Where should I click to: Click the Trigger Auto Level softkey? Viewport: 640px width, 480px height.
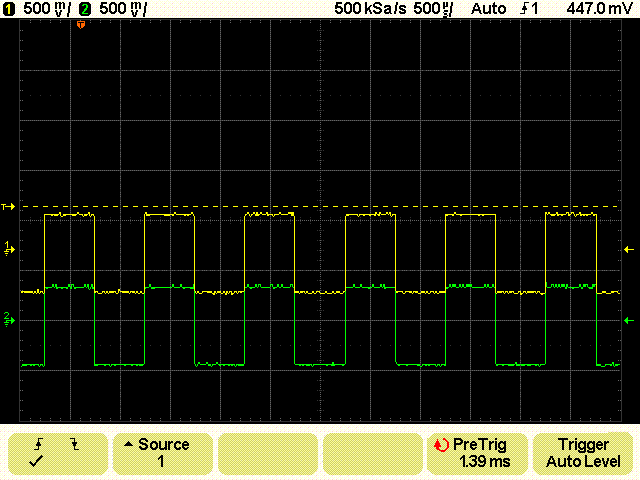click(583, 453)
